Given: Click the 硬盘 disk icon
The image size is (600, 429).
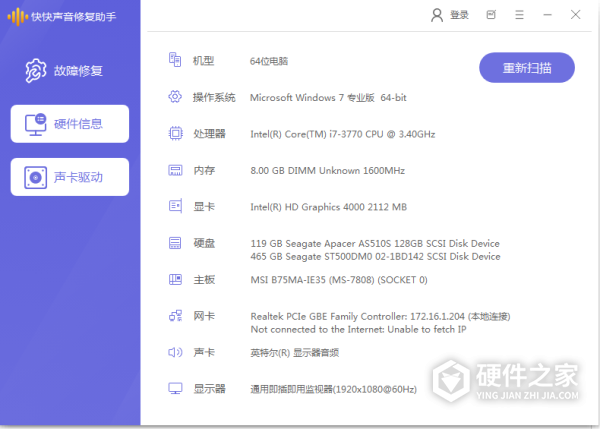Looking at the screenshot, I should pos(175,243).
